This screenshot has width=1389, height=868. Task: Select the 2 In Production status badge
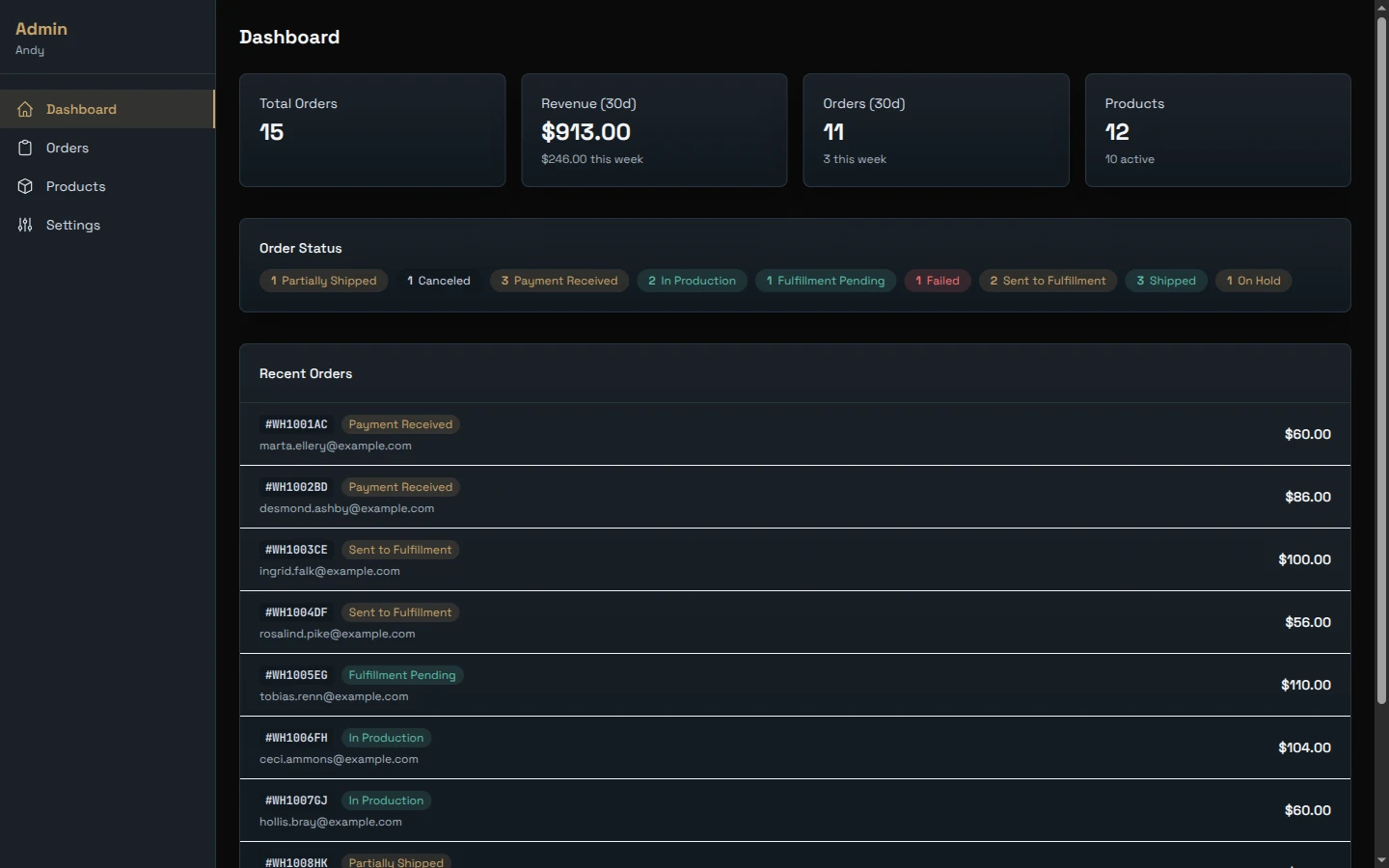[x=692, y=281]
